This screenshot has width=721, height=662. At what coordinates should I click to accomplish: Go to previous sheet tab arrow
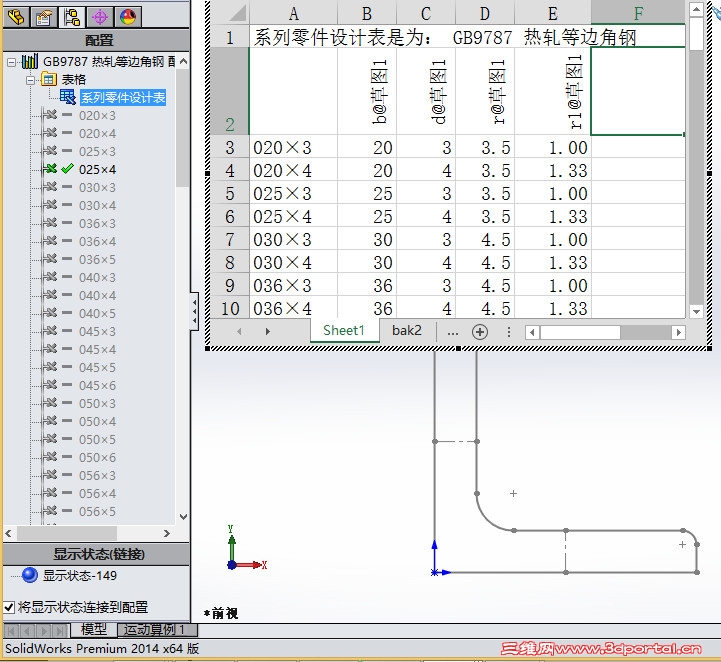click(x=239, y=331)
